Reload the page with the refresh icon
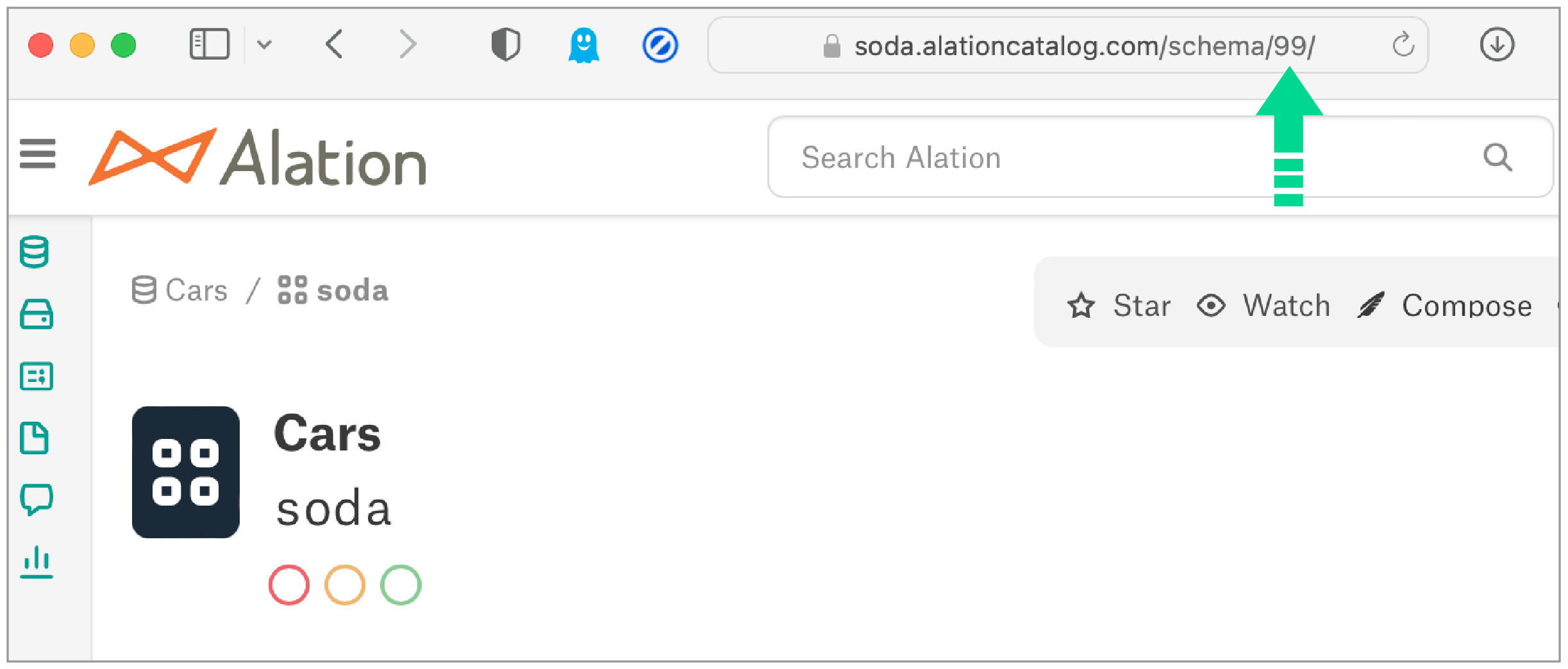1568x669 pixels. click(1403, 45)
